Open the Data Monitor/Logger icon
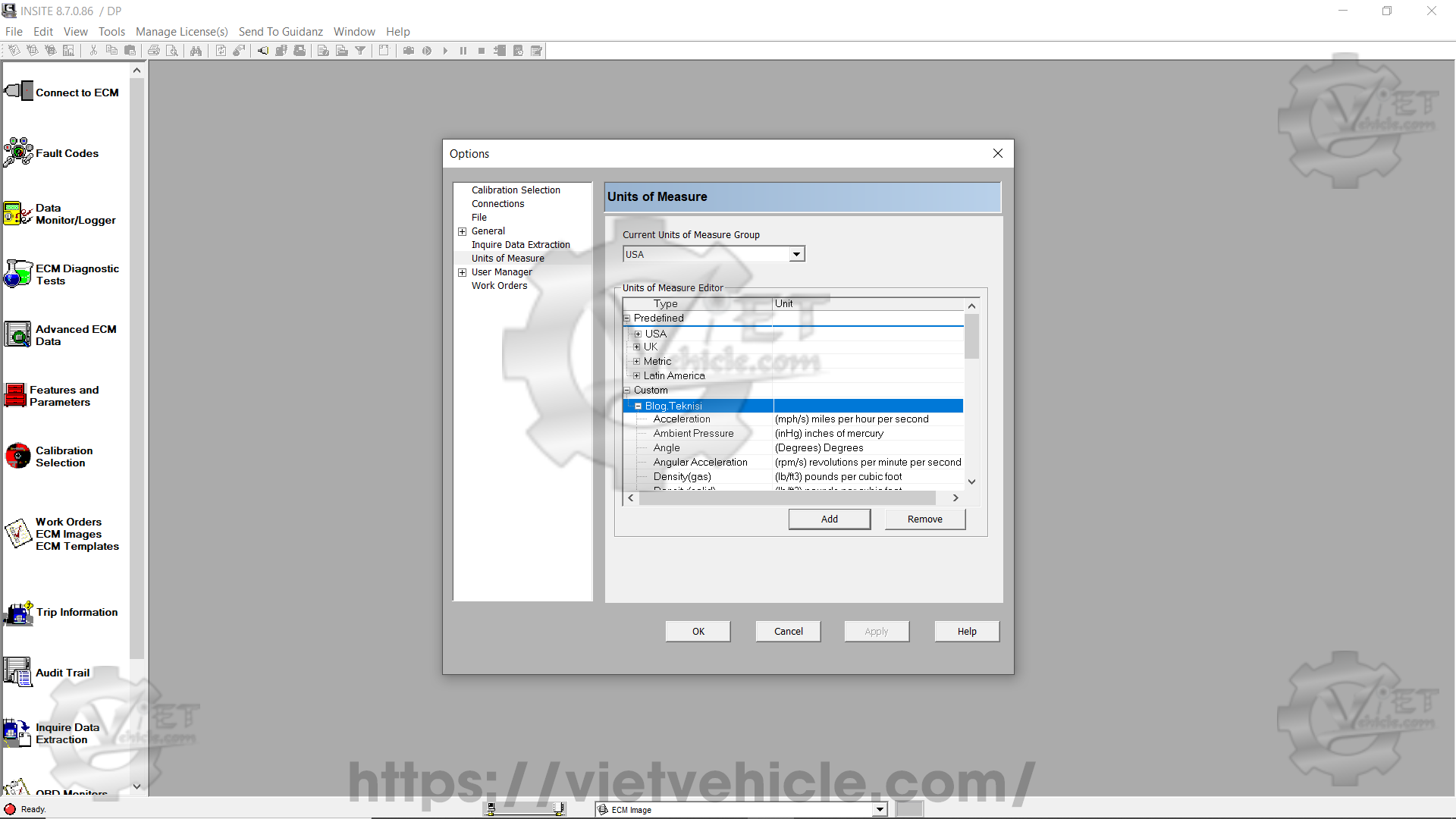 point(18,214)
